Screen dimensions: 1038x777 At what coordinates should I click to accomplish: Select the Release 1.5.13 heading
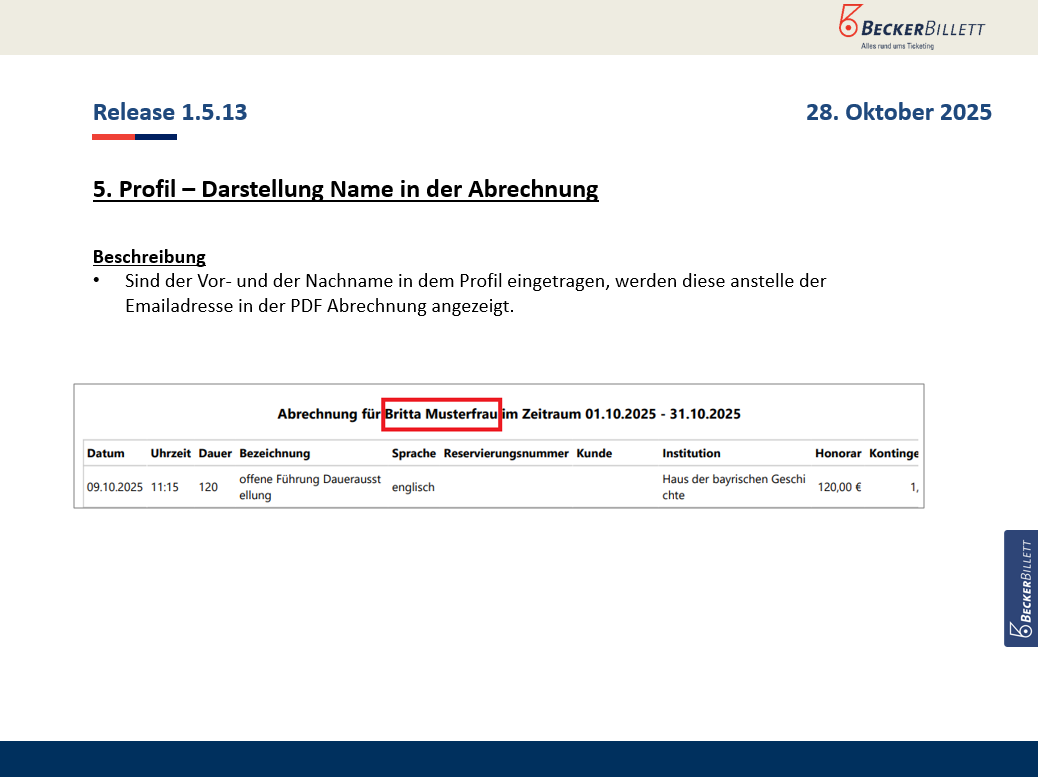tap(170, 112)
